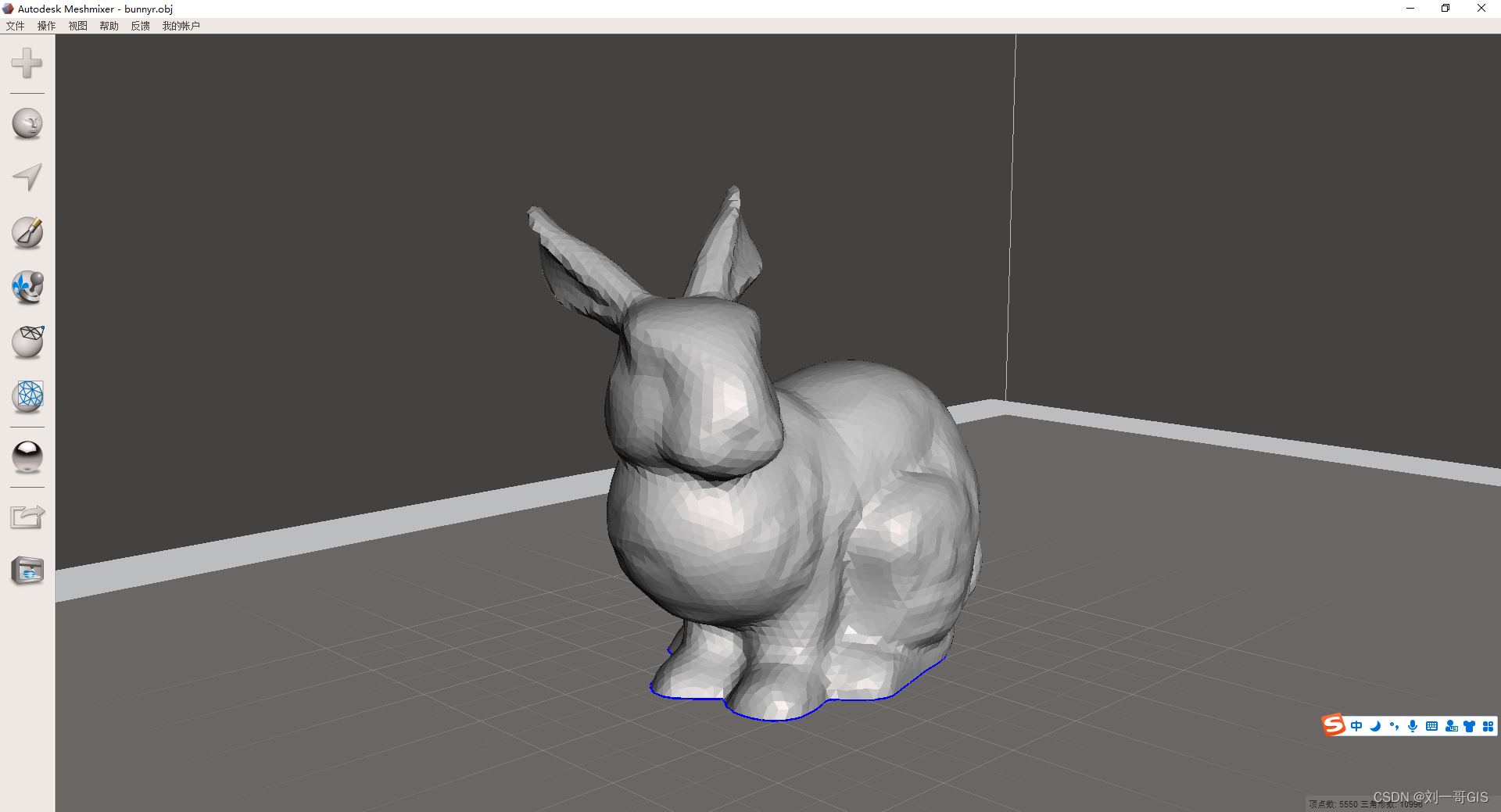Screen dimensions: 1501x812
Task: Open the Stamp tool icon
Action: click(x=27, y=287)
